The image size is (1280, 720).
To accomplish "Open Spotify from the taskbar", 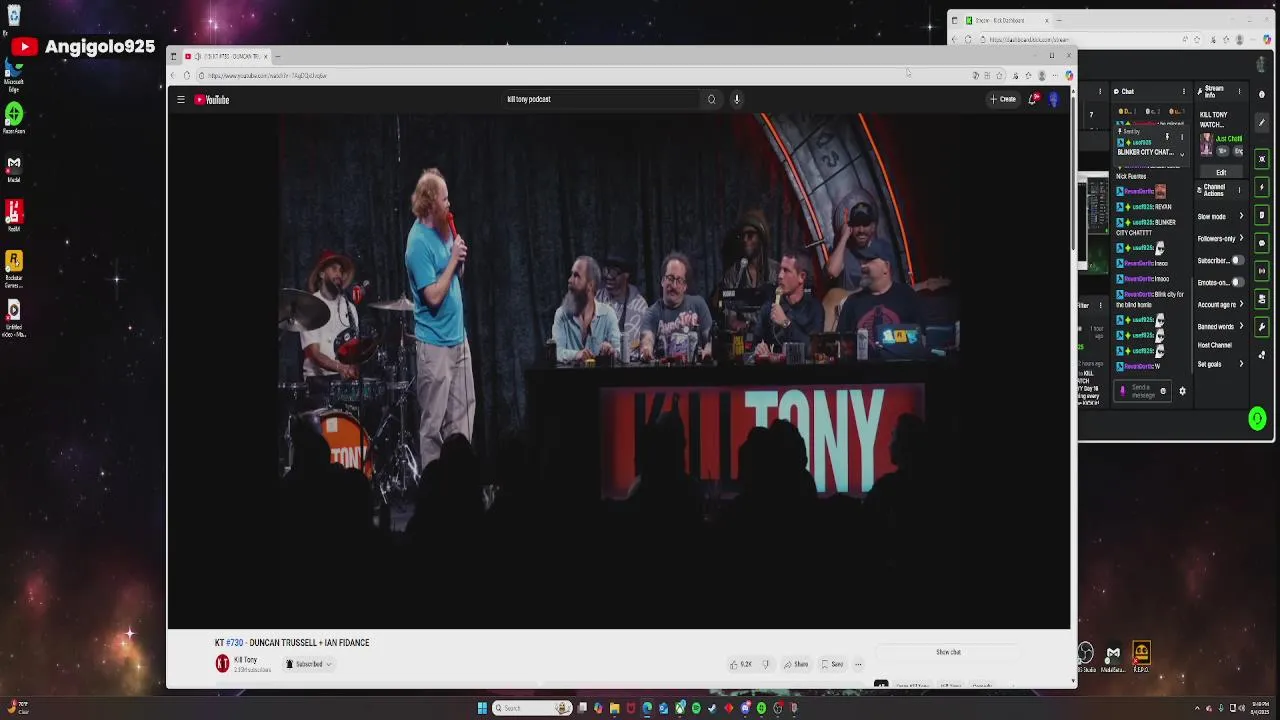I will point(696,708).
